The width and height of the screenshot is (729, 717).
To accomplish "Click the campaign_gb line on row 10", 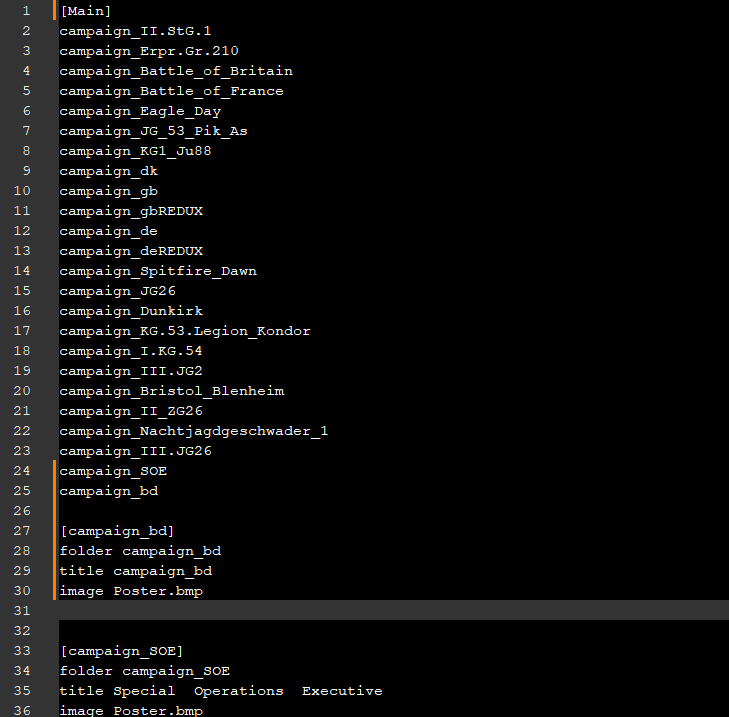I will coord(109,191).
